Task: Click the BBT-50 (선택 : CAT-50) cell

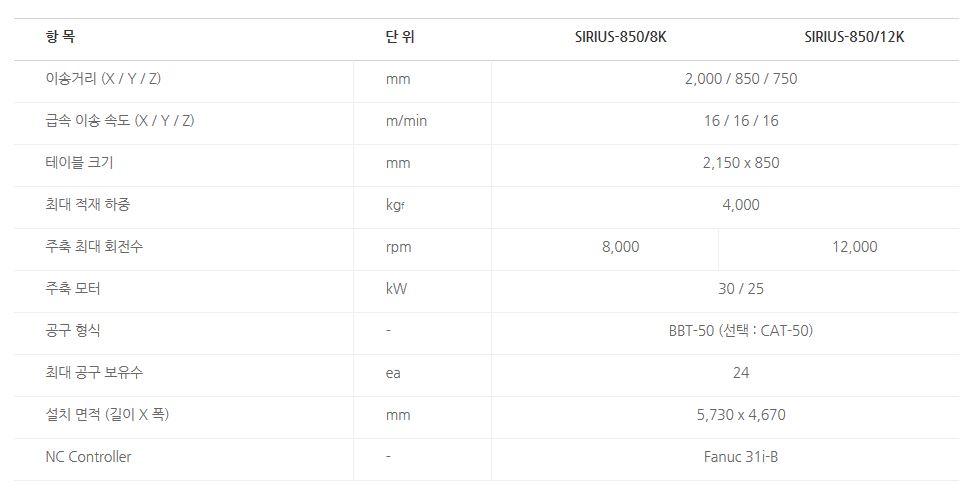Action: 740,331
